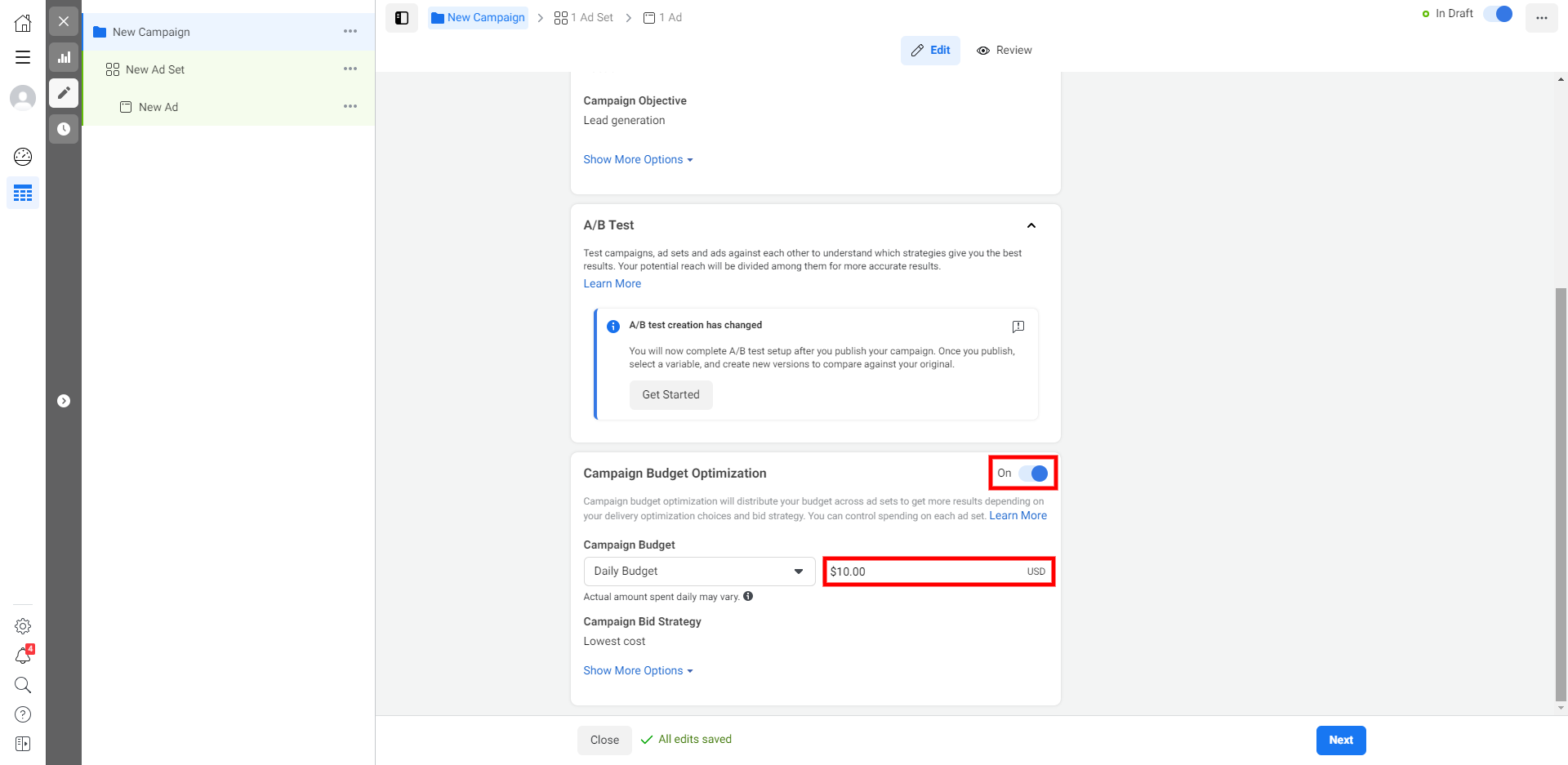Click New Campaign breadcrumb

pos(478,18)
